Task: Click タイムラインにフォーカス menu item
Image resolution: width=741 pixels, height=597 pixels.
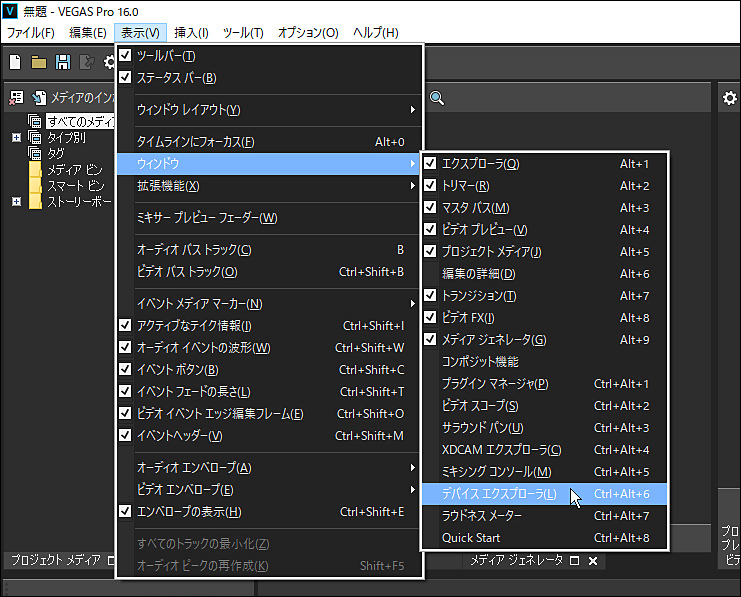Action: pos(268,142)
